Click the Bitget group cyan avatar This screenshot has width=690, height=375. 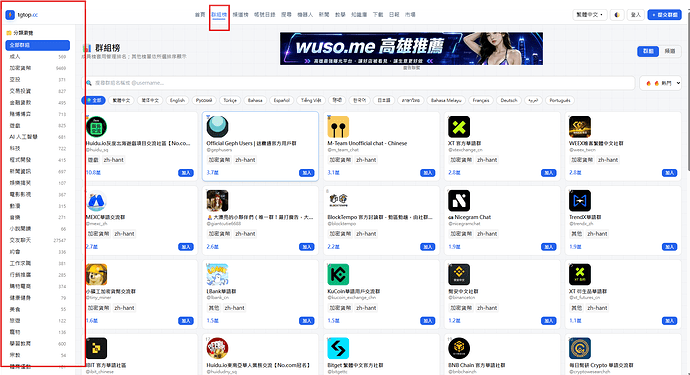pyautogui.click(x=338, y=349)
